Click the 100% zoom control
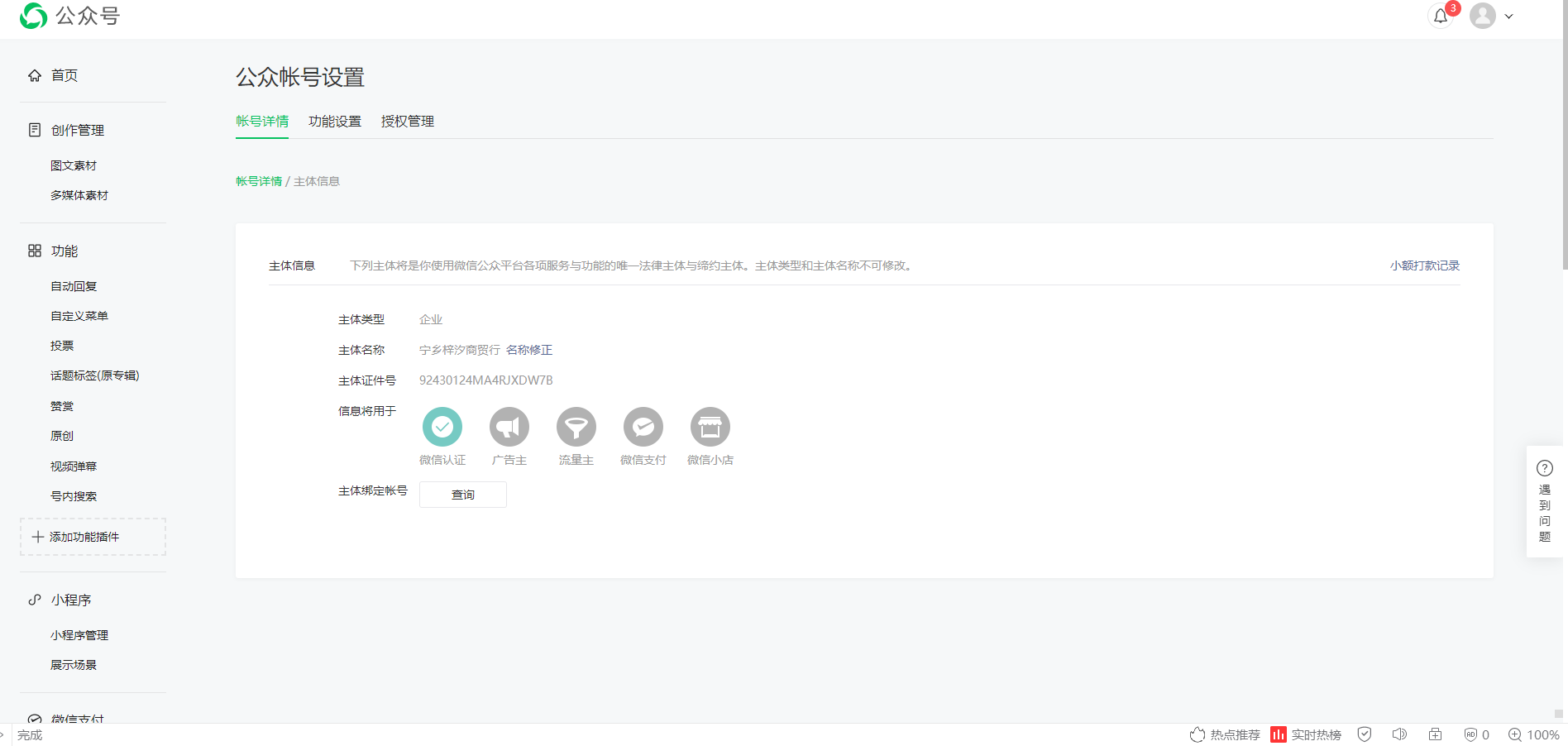The width and height of the screenshot is (1568, 746). [1534, 734]
